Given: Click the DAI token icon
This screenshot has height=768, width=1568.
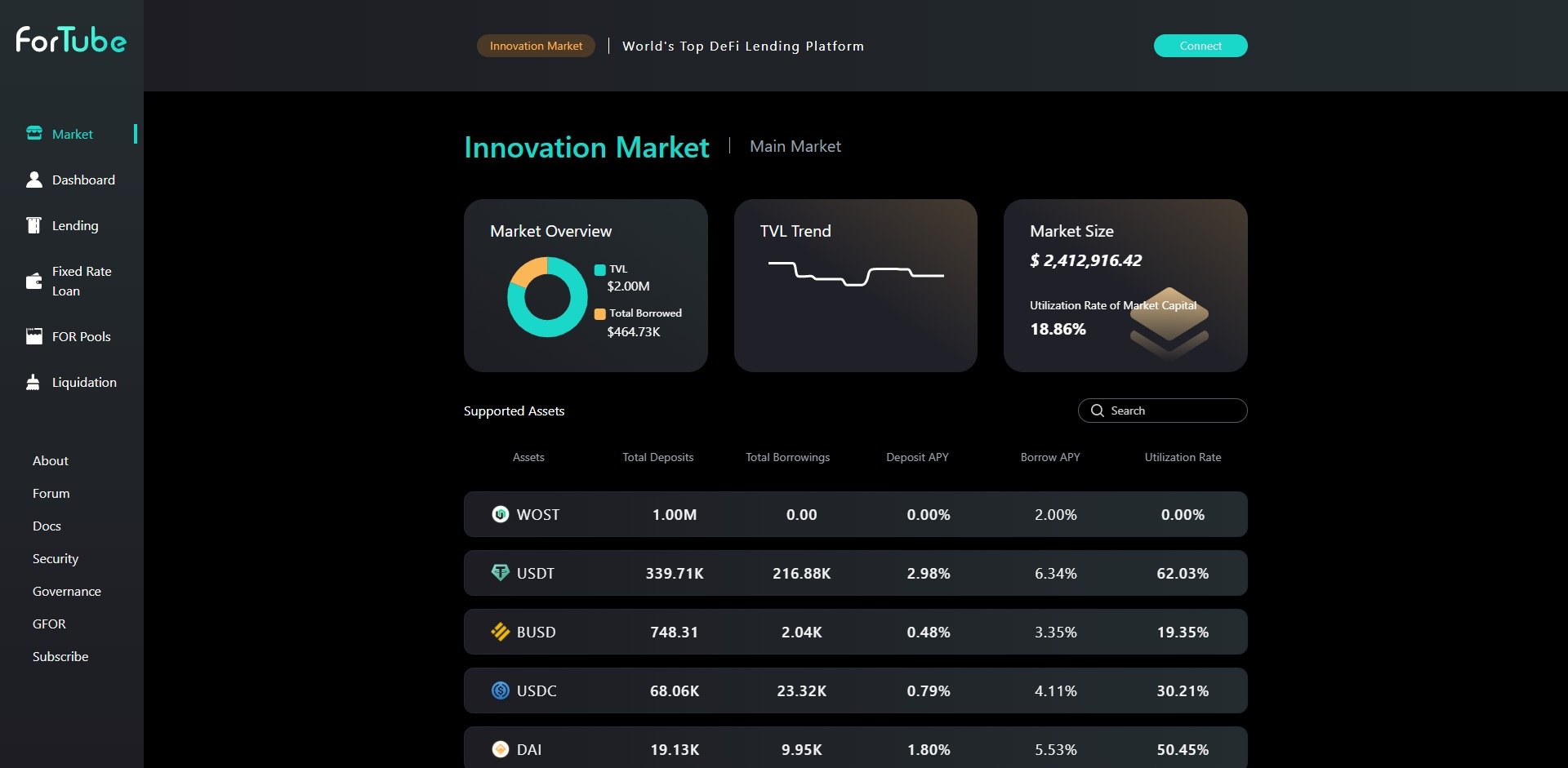Looking at the screenshot, I should (500, 748).
